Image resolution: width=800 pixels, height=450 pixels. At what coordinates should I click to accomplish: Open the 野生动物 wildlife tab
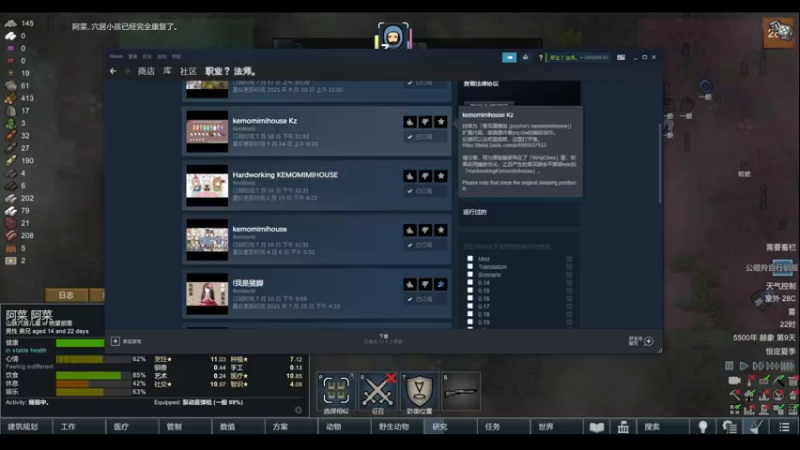coord(397,427)
